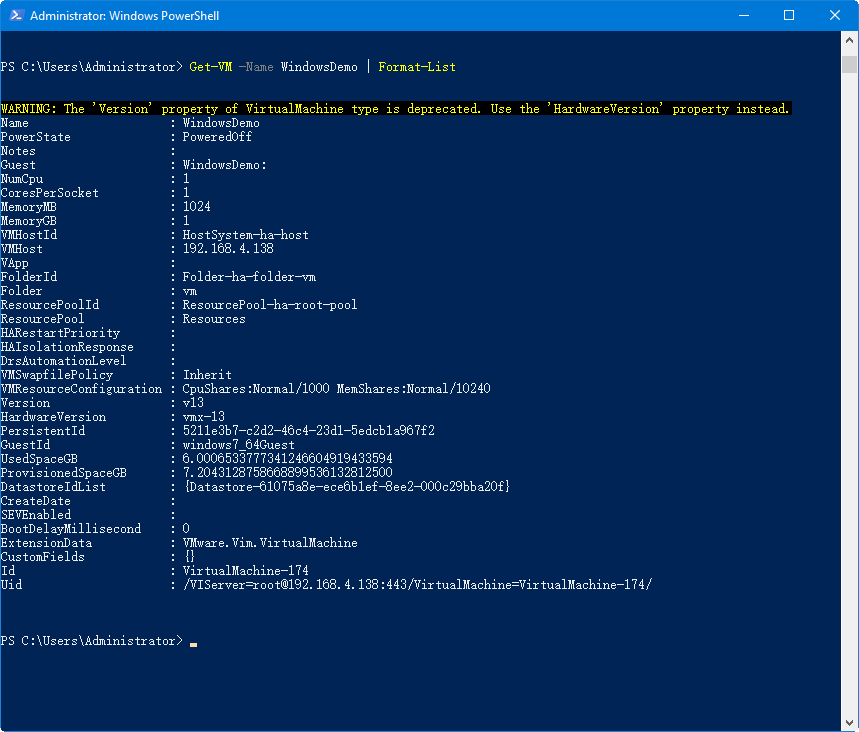Click the scrollbar down arrow

849,723
